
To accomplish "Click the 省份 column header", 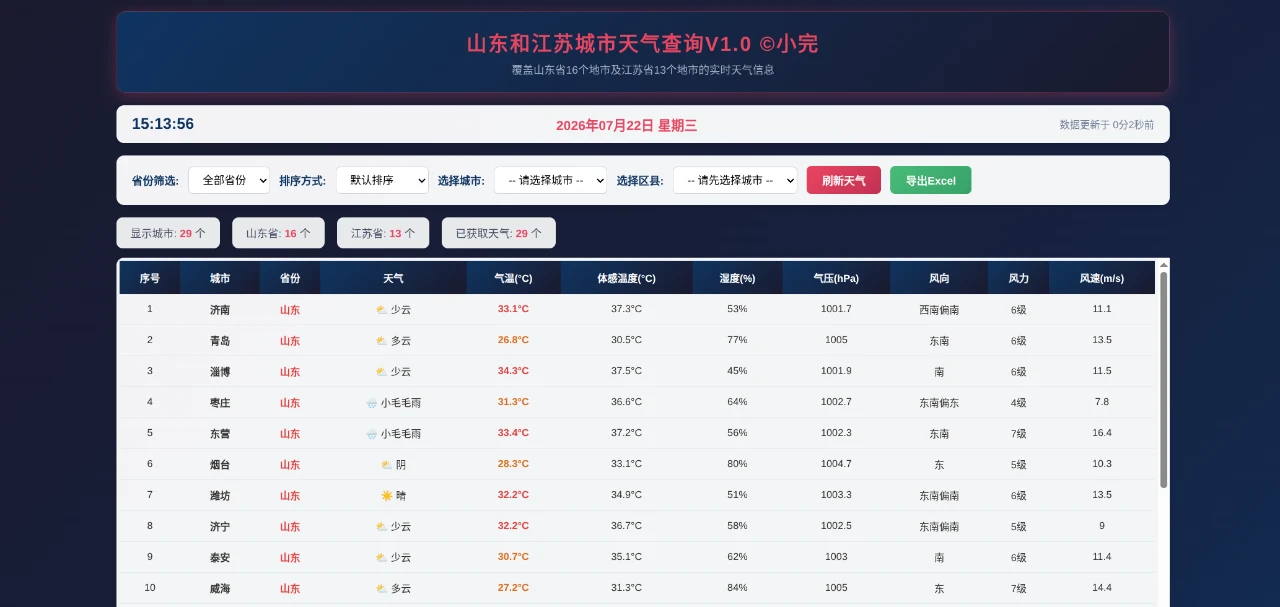I will coord(290,278).
